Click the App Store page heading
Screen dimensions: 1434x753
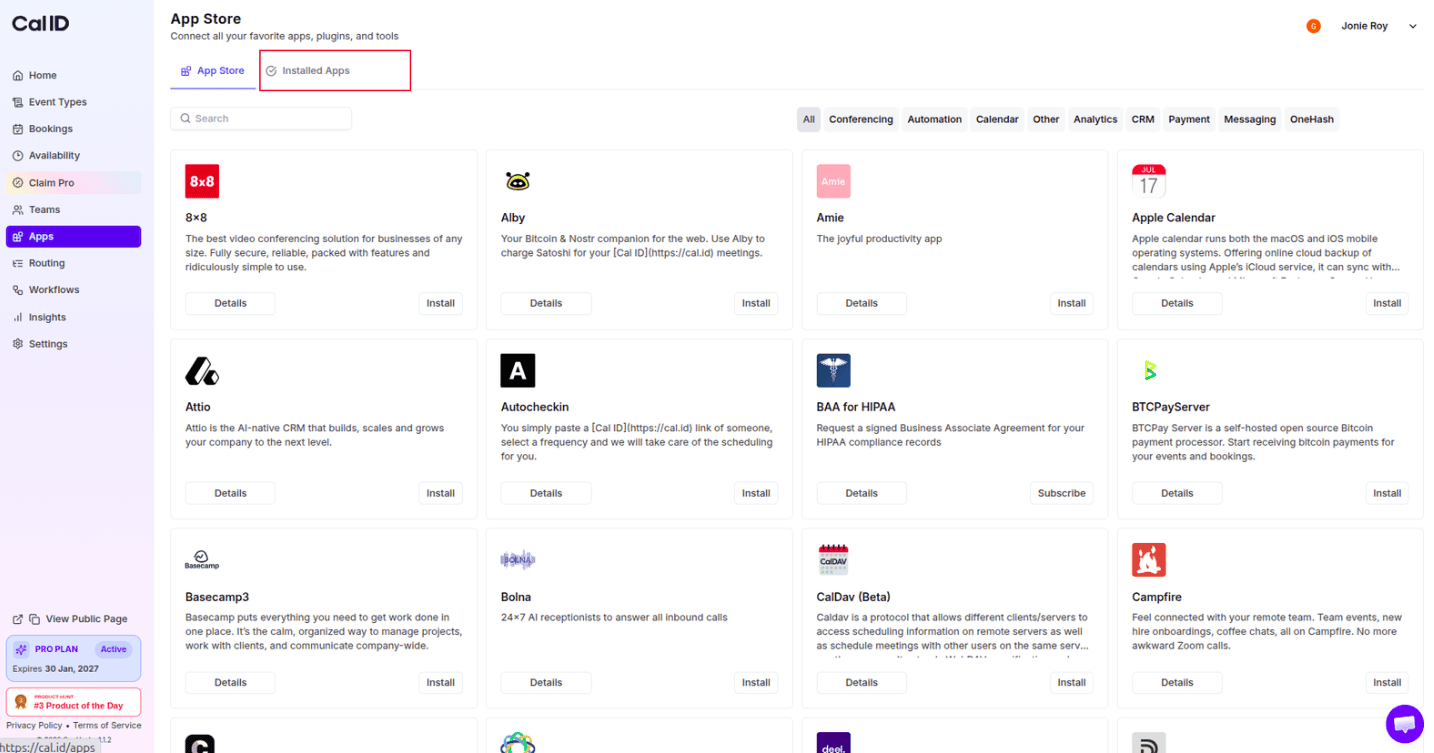tap(206, 19)
